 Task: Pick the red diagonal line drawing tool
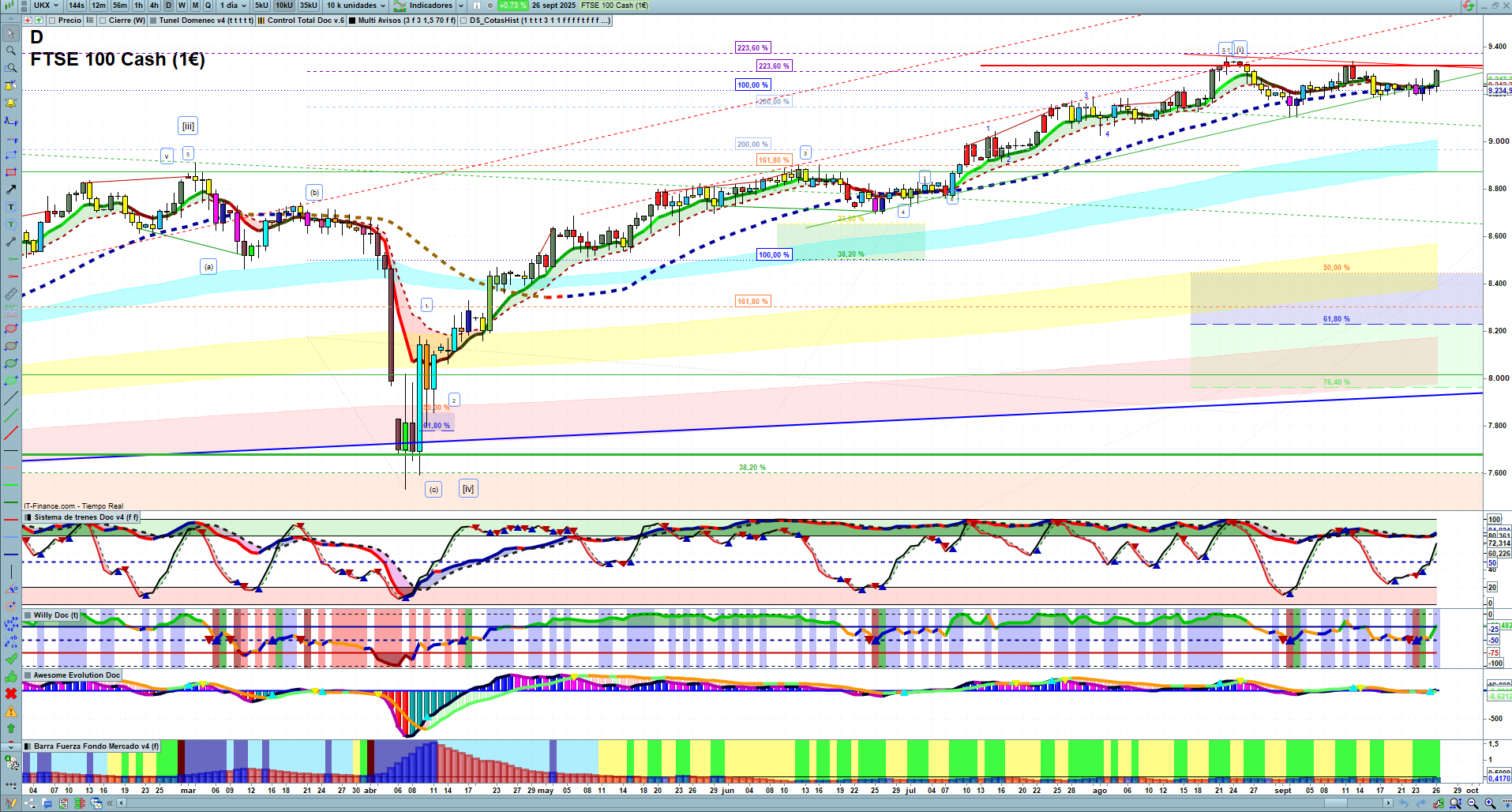[x=11, y=433]
